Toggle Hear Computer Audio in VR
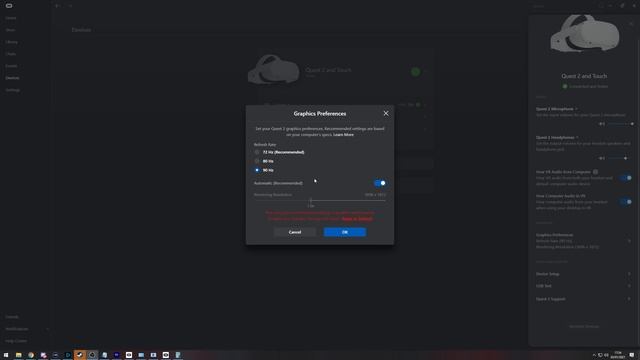640x360 pixels. click(626, 202)
